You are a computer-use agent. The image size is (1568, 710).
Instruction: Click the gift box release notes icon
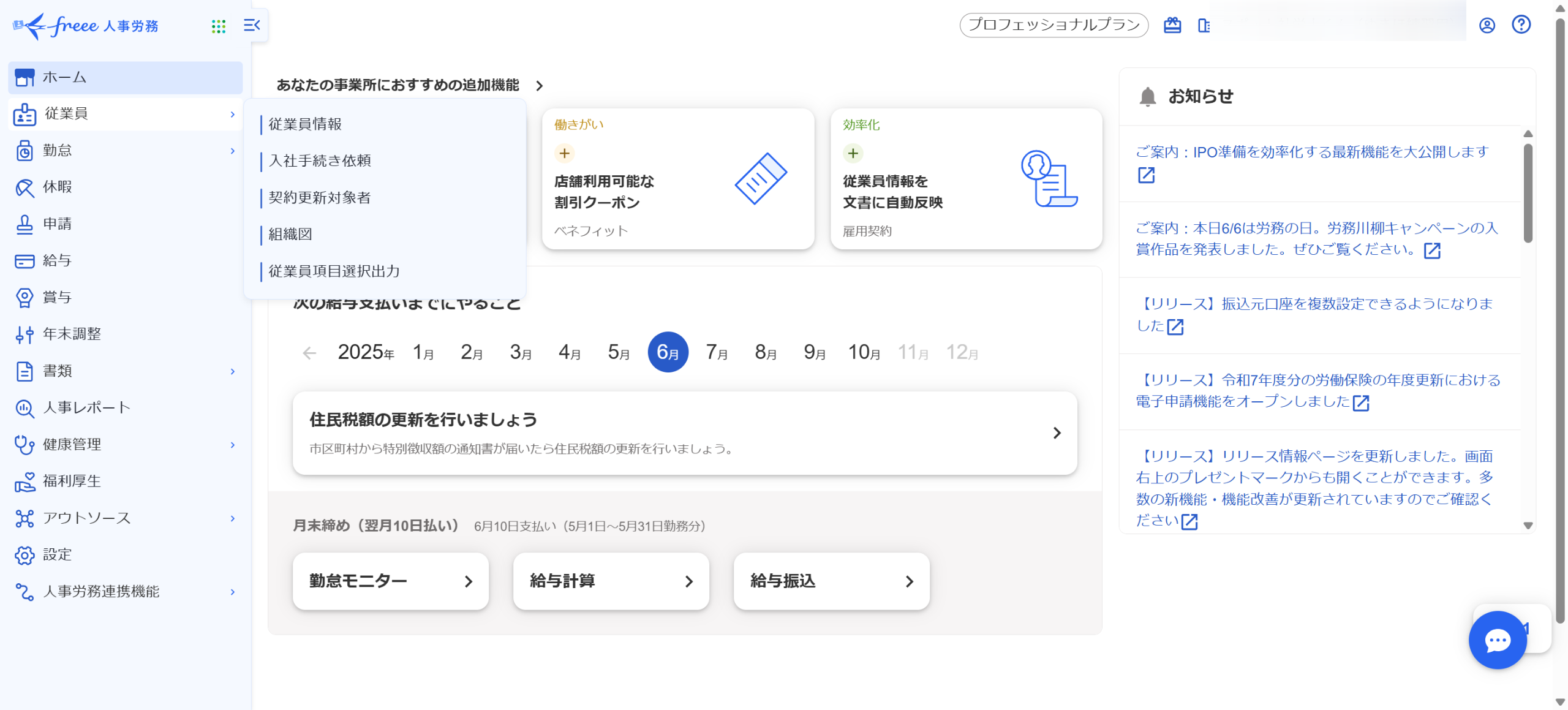pyautogui.click(x=1172, y=25)
